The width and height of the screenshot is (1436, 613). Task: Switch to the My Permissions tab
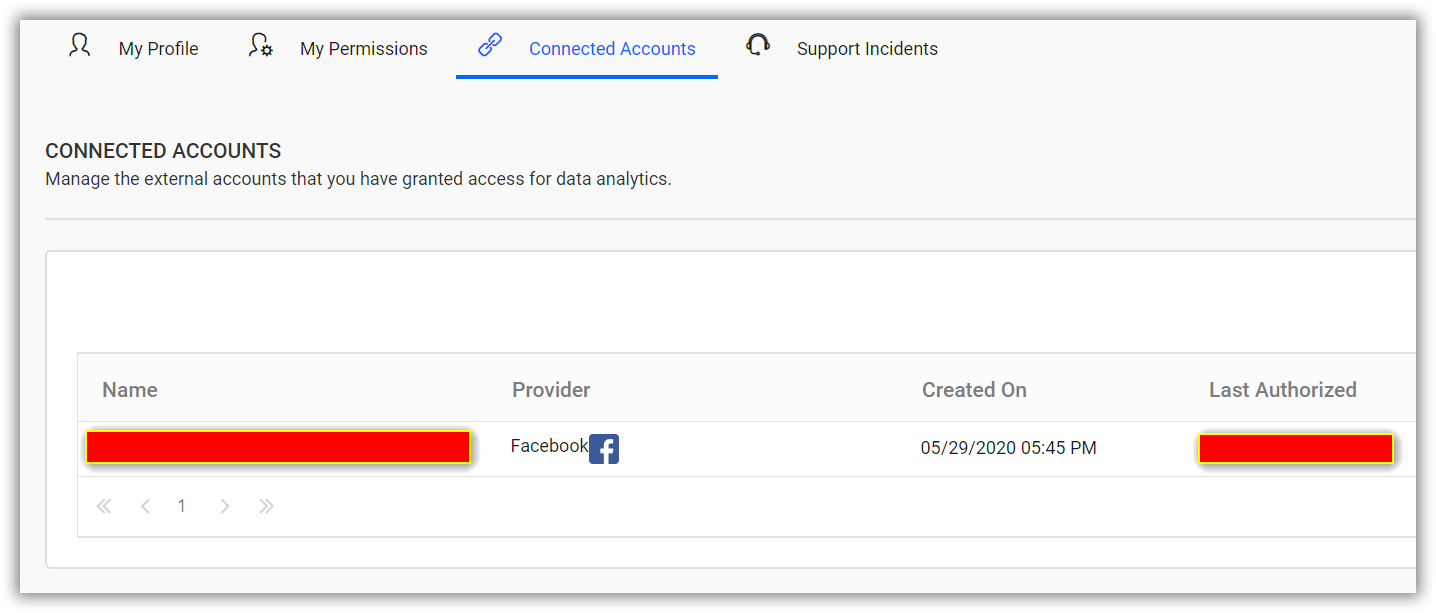[363, 48]
